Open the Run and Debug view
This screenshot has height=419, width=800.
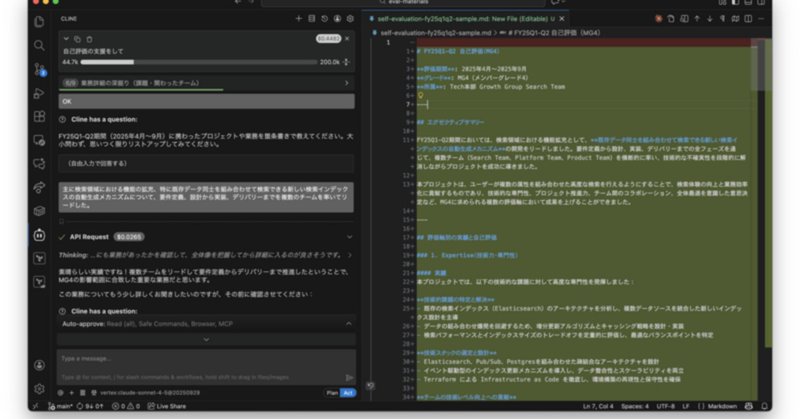39,93
